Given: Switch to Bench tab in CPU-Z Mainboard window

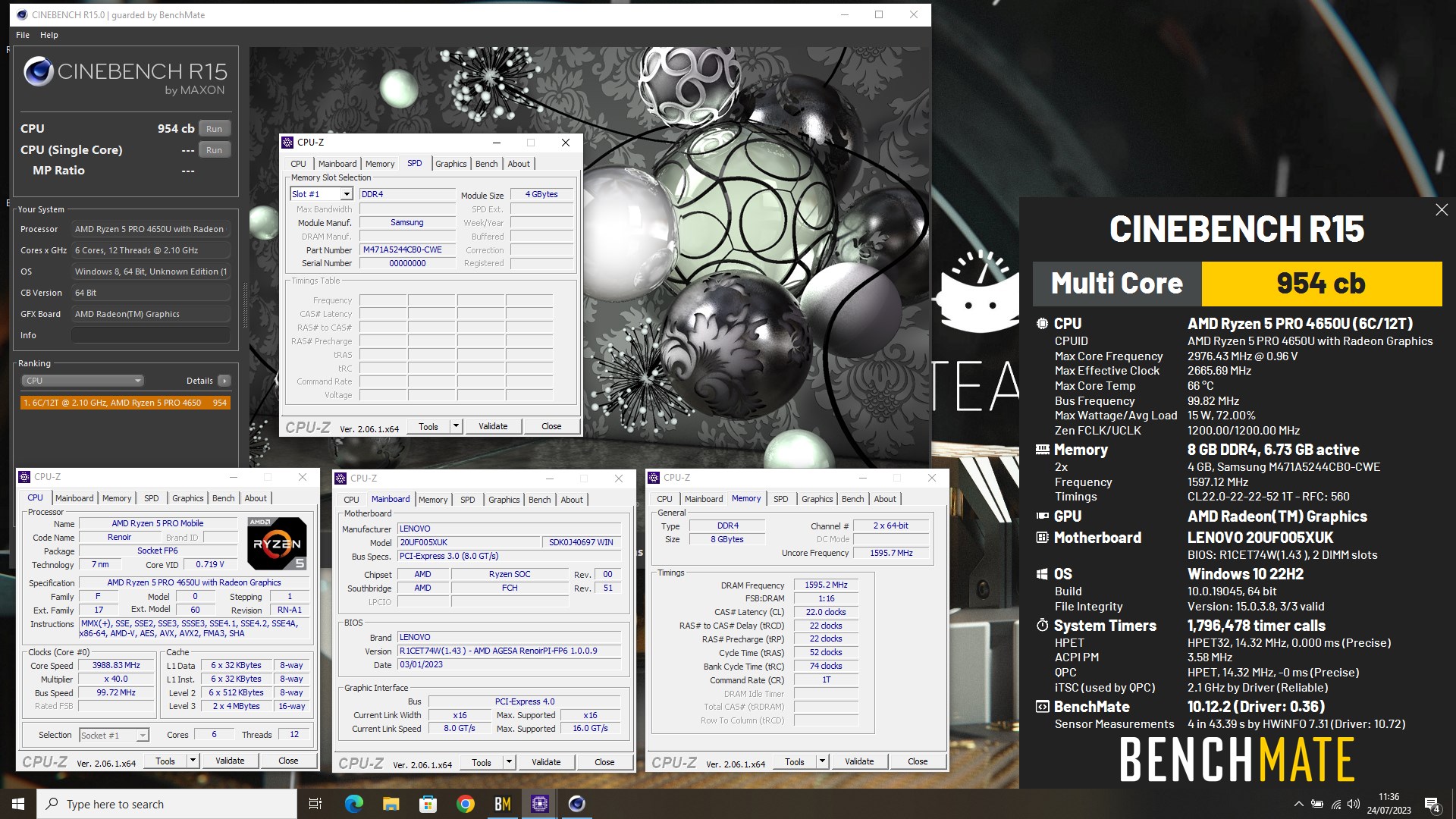Looking at the screenshot, I should click(x=540, y=500).
